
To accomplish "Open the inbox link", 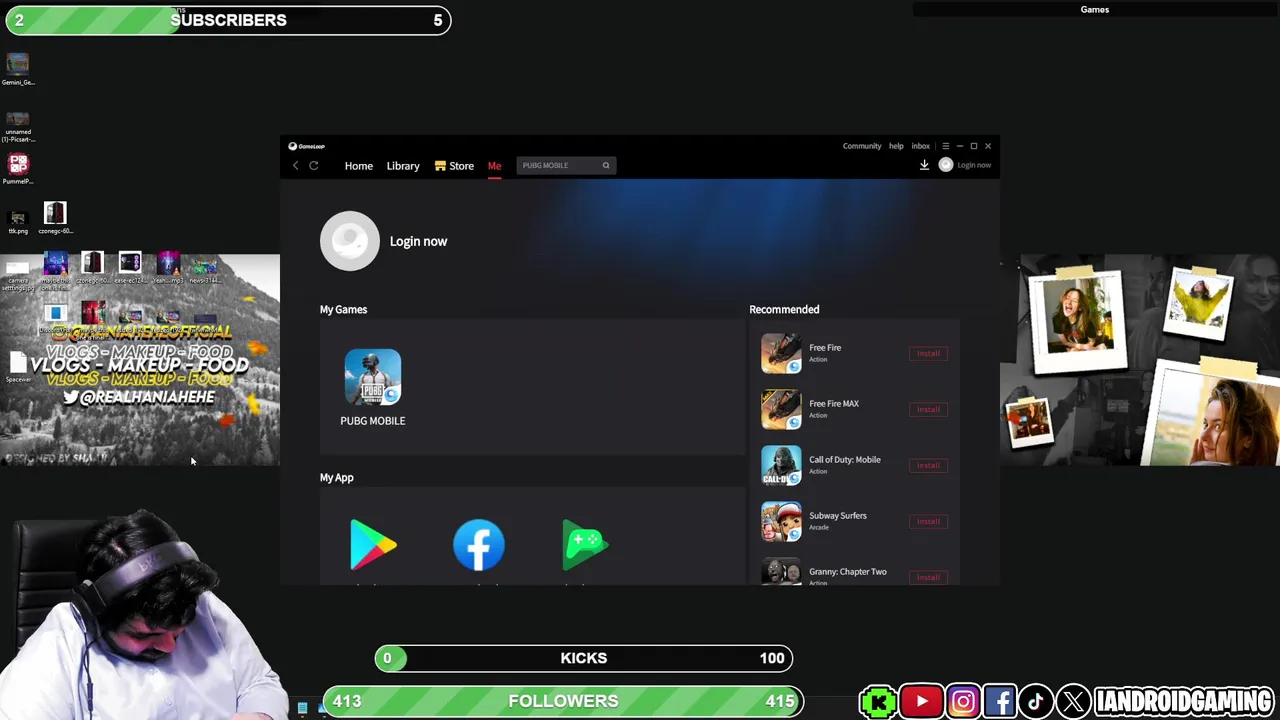I will coord(920,146).
